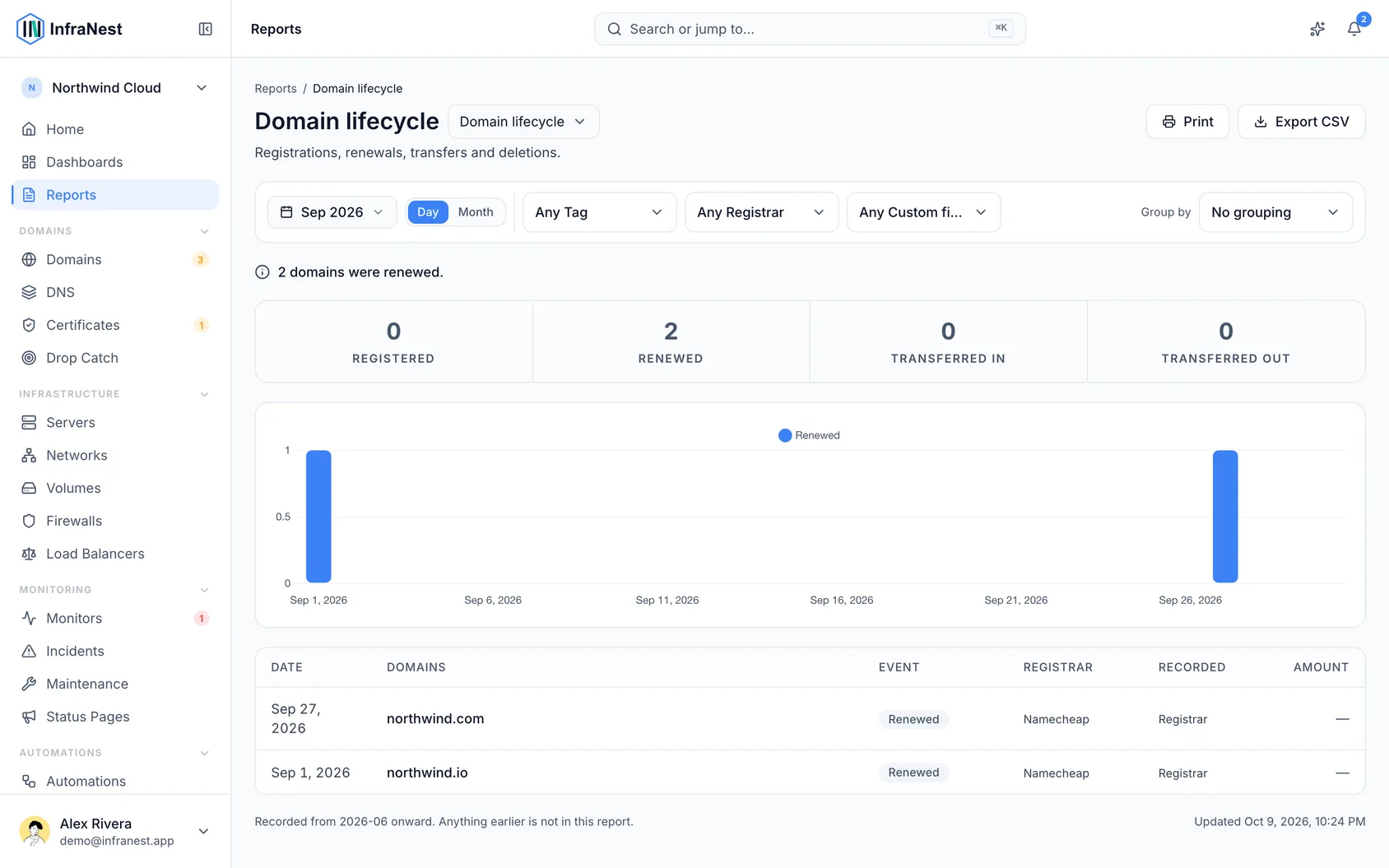
Task: Open the Drop Catch target icon
Action: (29, 358)
